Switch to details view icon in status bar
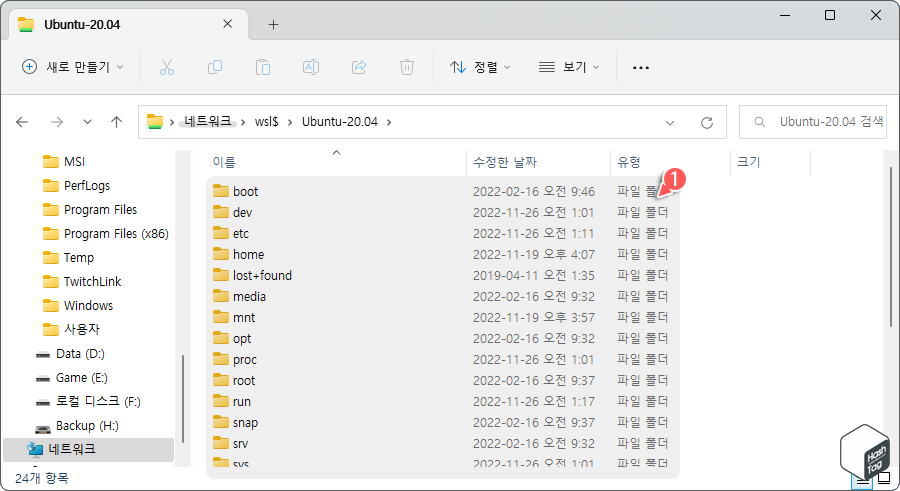Viewport: 900px width, 491px height. 863,480
